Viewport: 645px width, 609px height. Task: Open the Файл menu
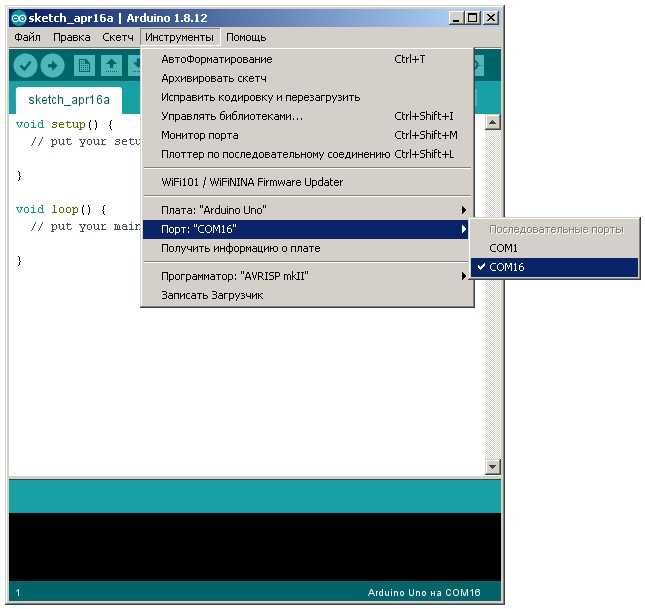pos(28,37)
